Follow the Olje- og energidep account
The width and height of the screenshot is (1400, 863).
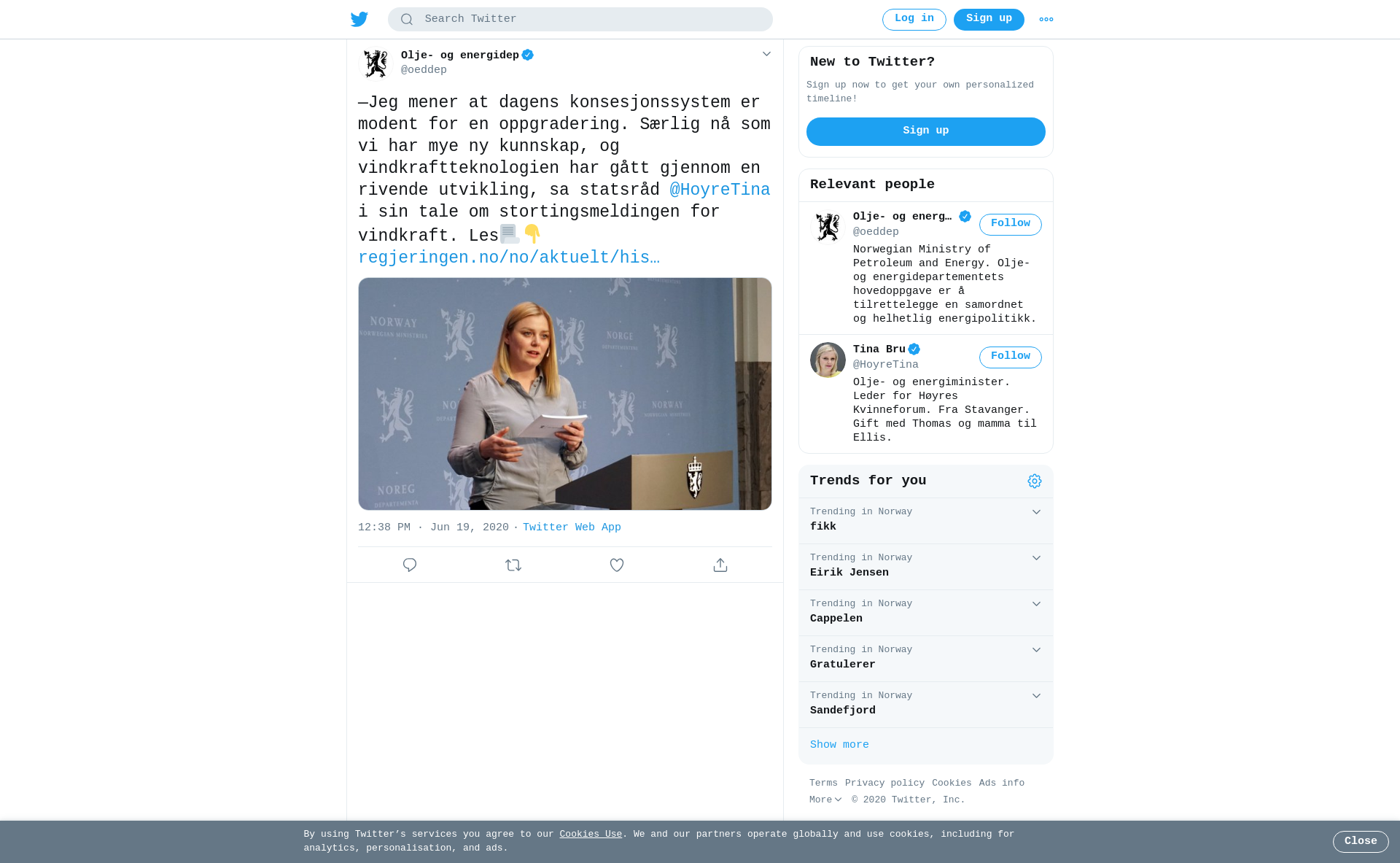1011,225
